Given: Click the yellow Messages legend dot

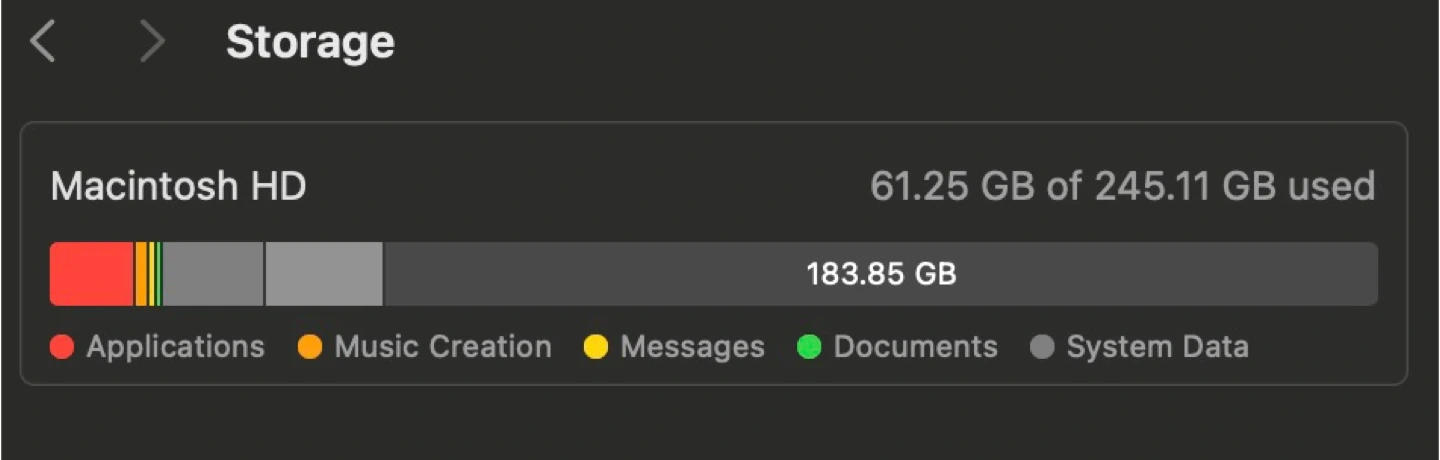Looking at the screenshot, I should 596,348.
